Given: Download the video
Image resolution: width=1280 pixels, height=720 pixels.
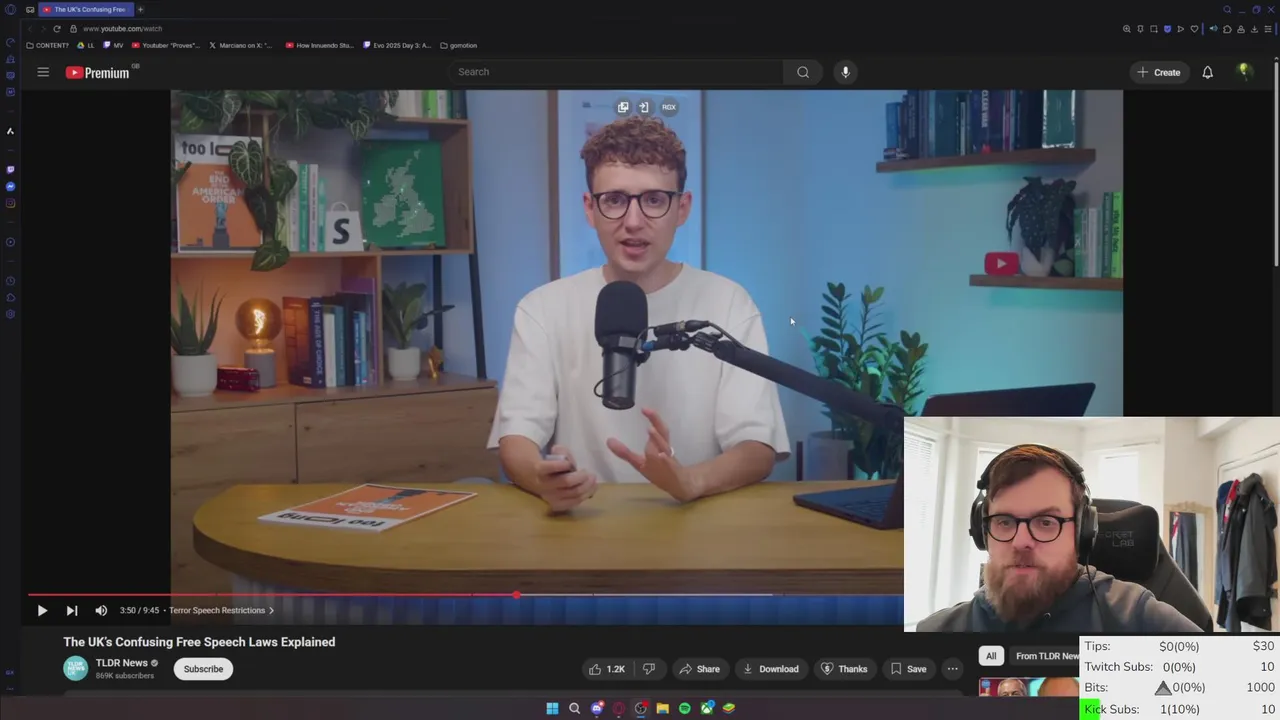Looking at the screenshot, I should (770, 669).
